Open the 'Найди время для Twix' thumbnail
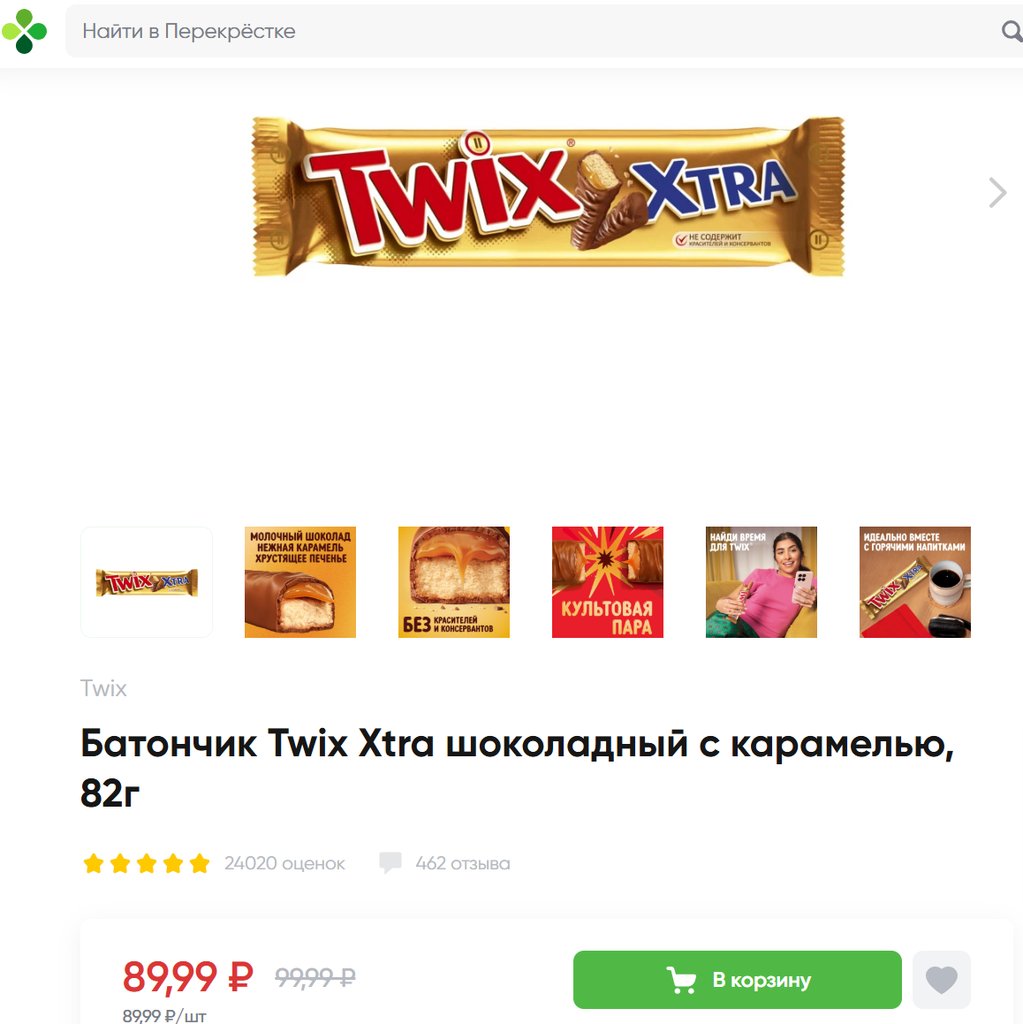This screenshot has width=1023, height=1024. (761, 582)
